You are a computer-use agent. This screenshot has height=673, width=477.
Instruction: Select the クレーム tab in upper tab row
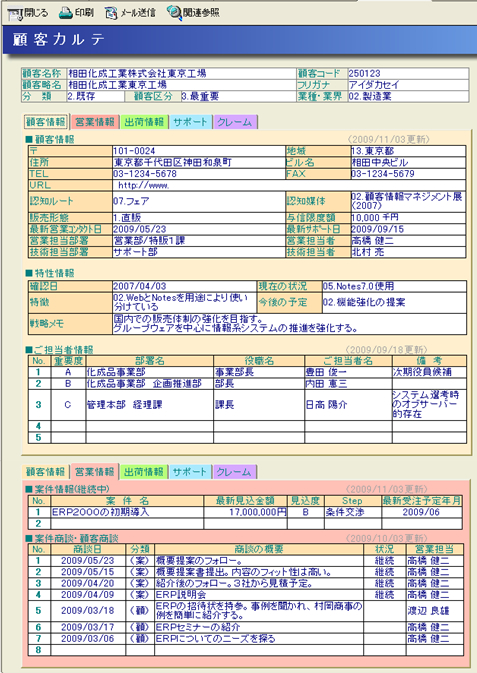click(235, 122)
